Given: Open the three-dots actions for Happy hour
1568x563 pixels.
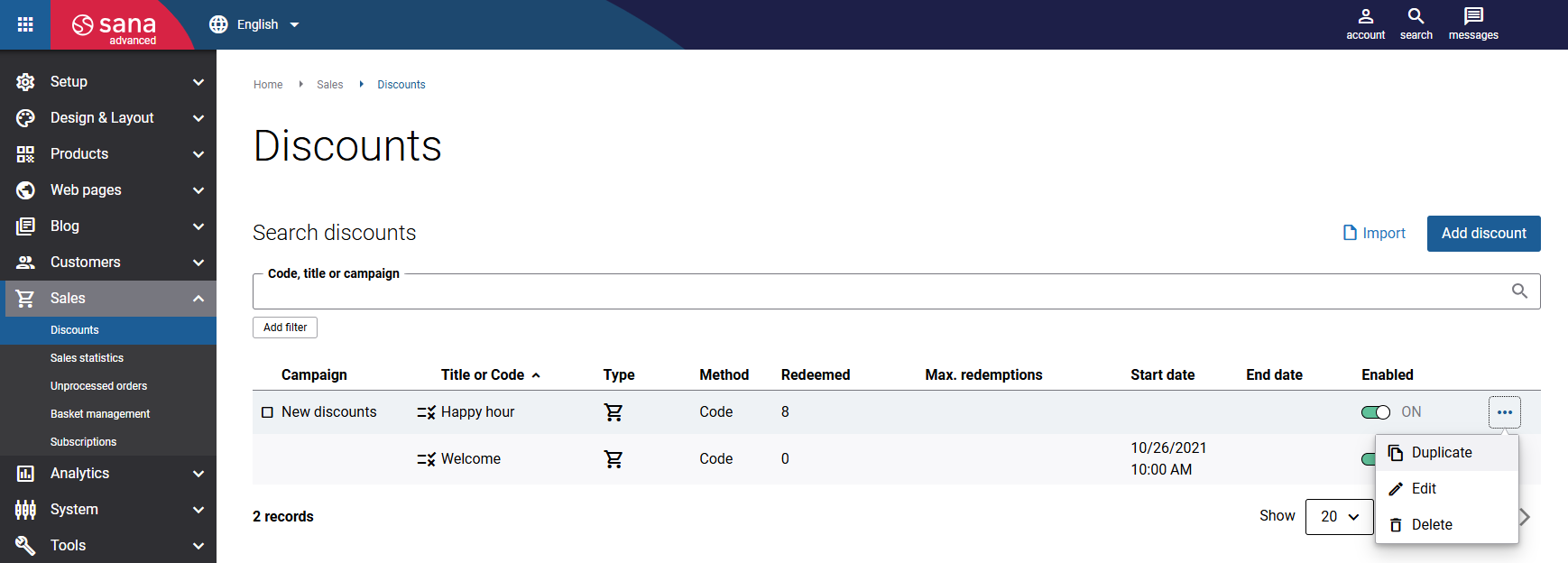Looking at the screenshot, I should click(x=1504, y=412).
